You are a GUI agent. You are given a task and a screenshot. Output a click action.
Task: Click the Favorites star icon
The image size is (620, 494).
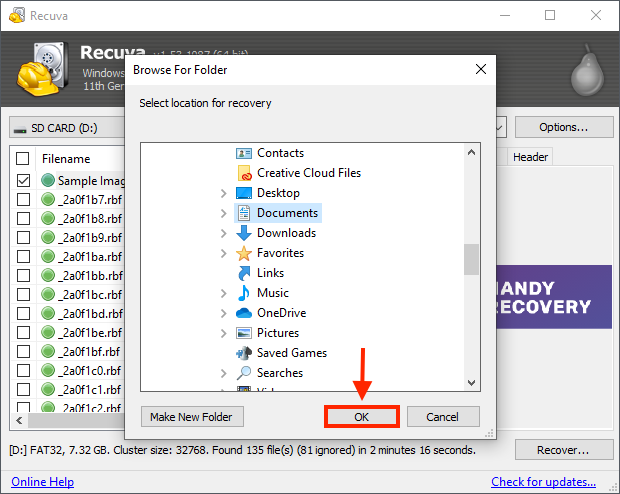[244, 253]
